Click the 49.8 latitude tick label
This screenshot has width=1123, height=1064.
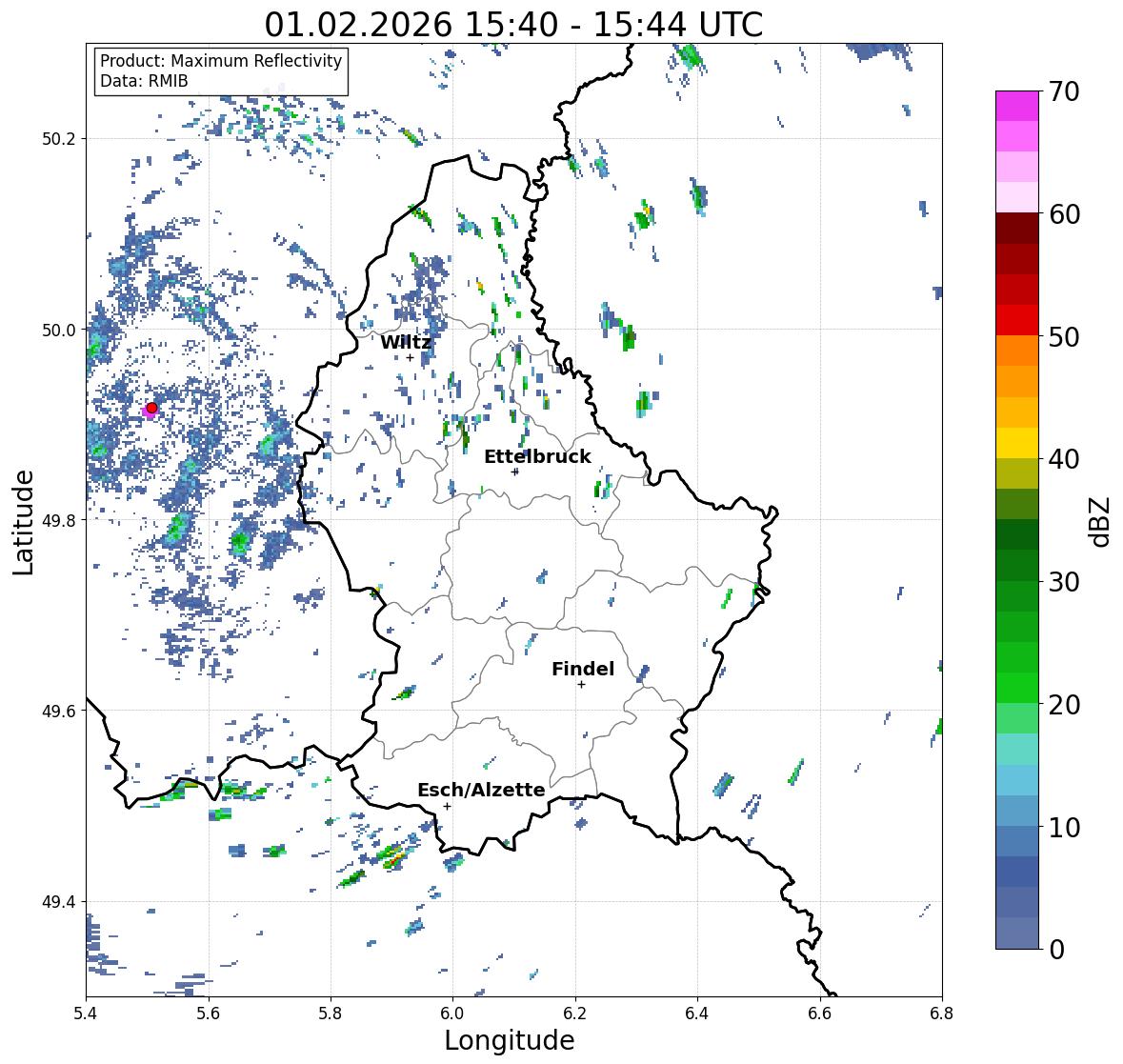(59, 520)
